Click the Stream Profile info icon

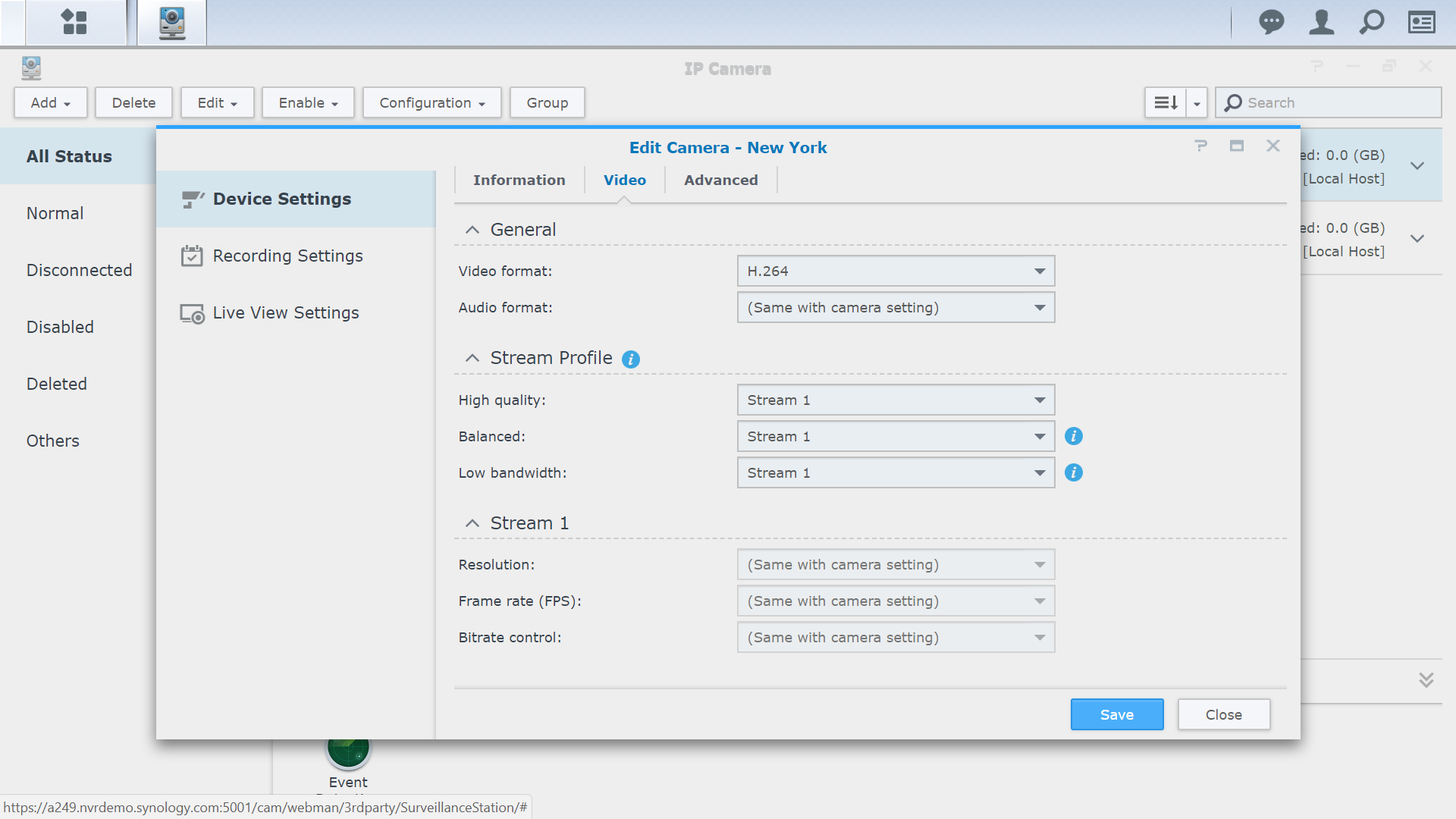tap(630, 359)
